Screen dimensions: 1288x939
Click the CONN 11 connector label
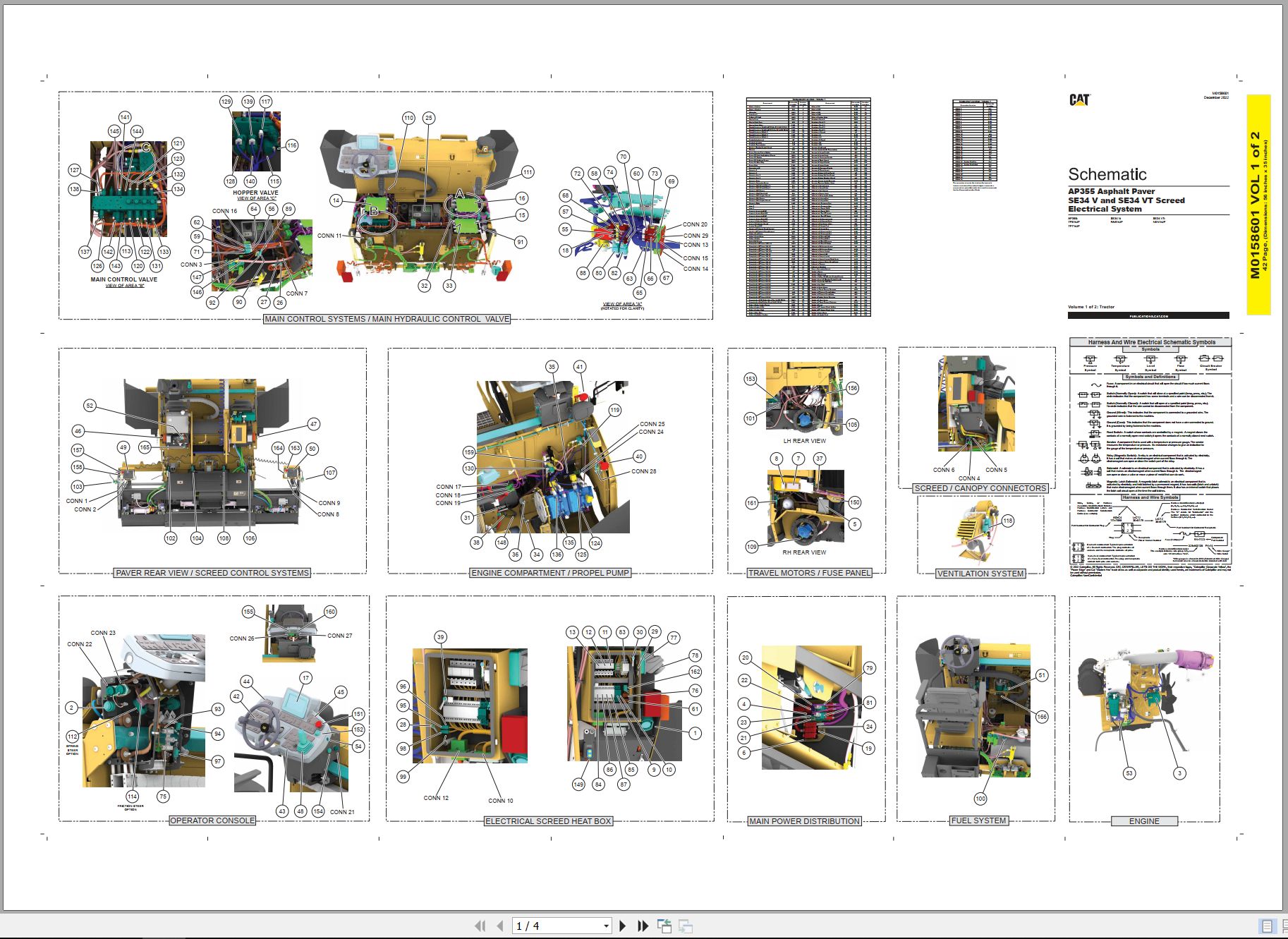tap(329, 236)
